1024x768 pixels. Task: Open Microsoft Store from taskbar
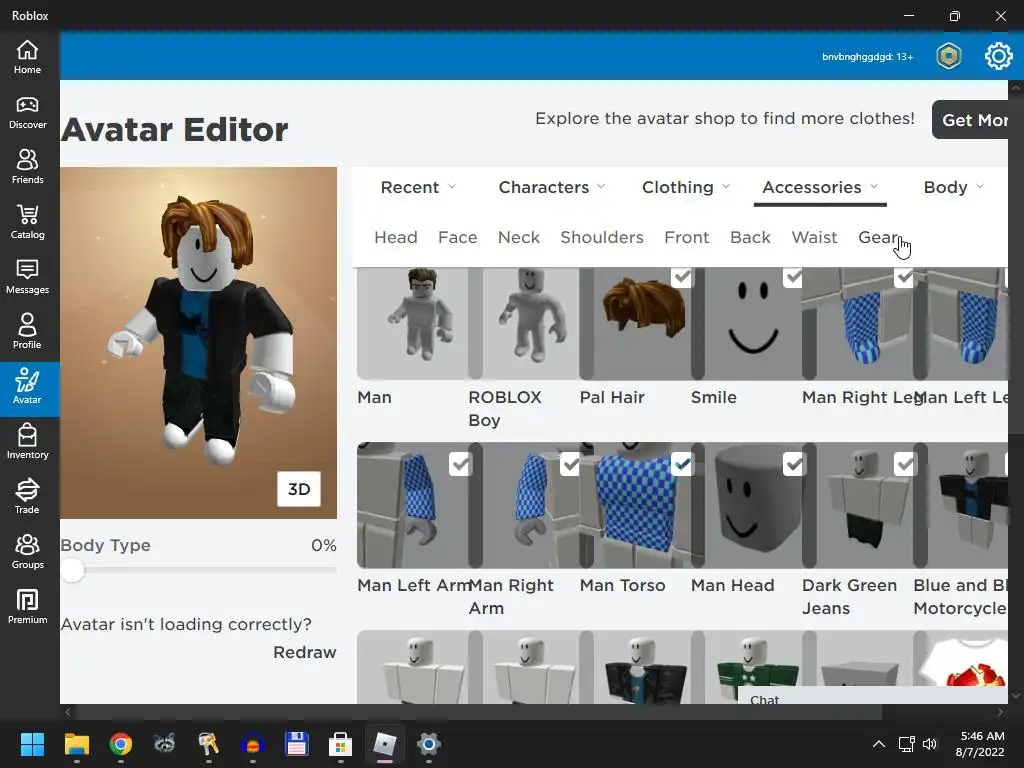pyautogui.click(x=340, y=744)
